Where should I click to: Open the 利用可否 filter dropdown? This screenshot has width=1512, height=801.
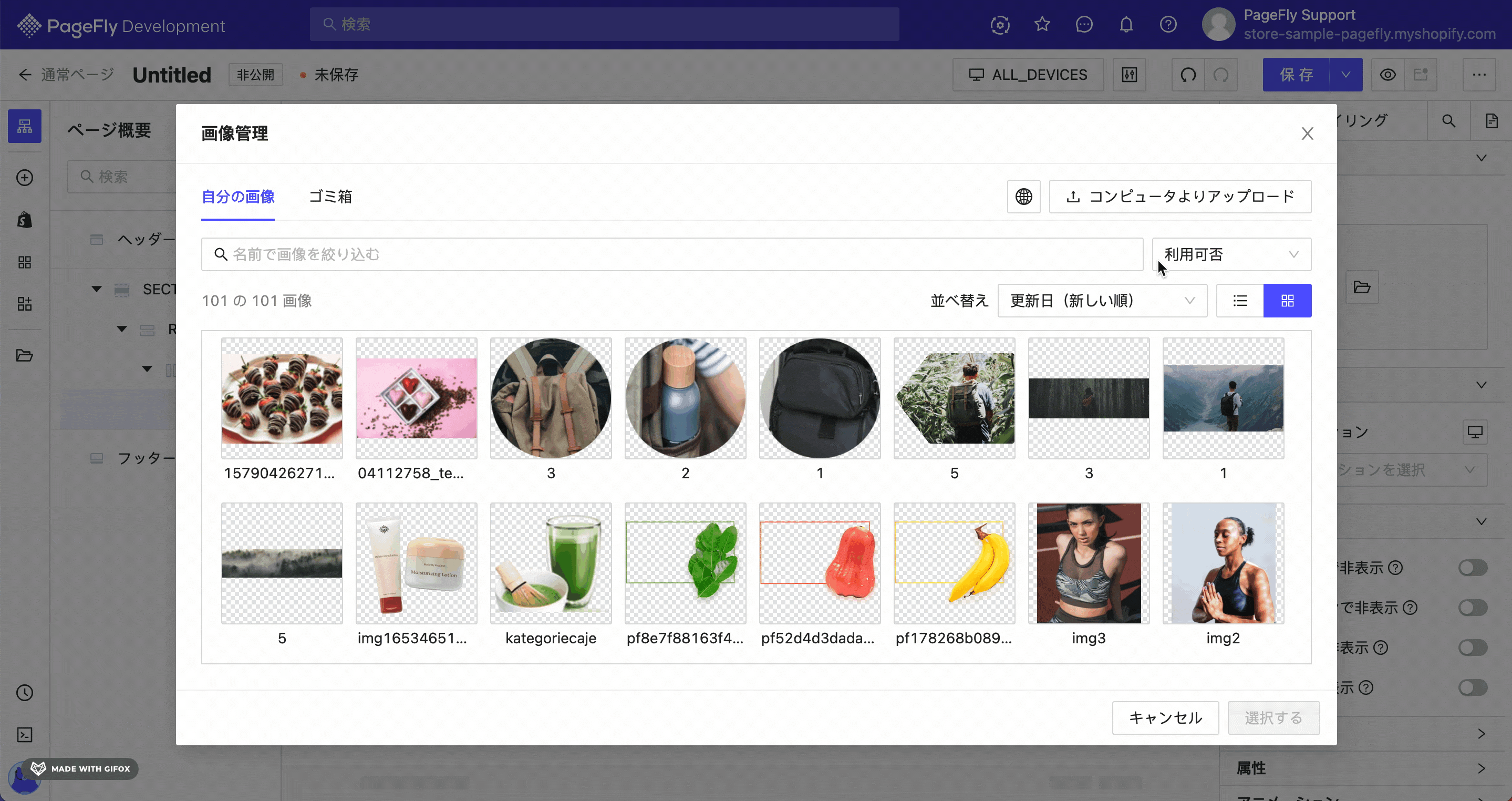(1231, 254)
